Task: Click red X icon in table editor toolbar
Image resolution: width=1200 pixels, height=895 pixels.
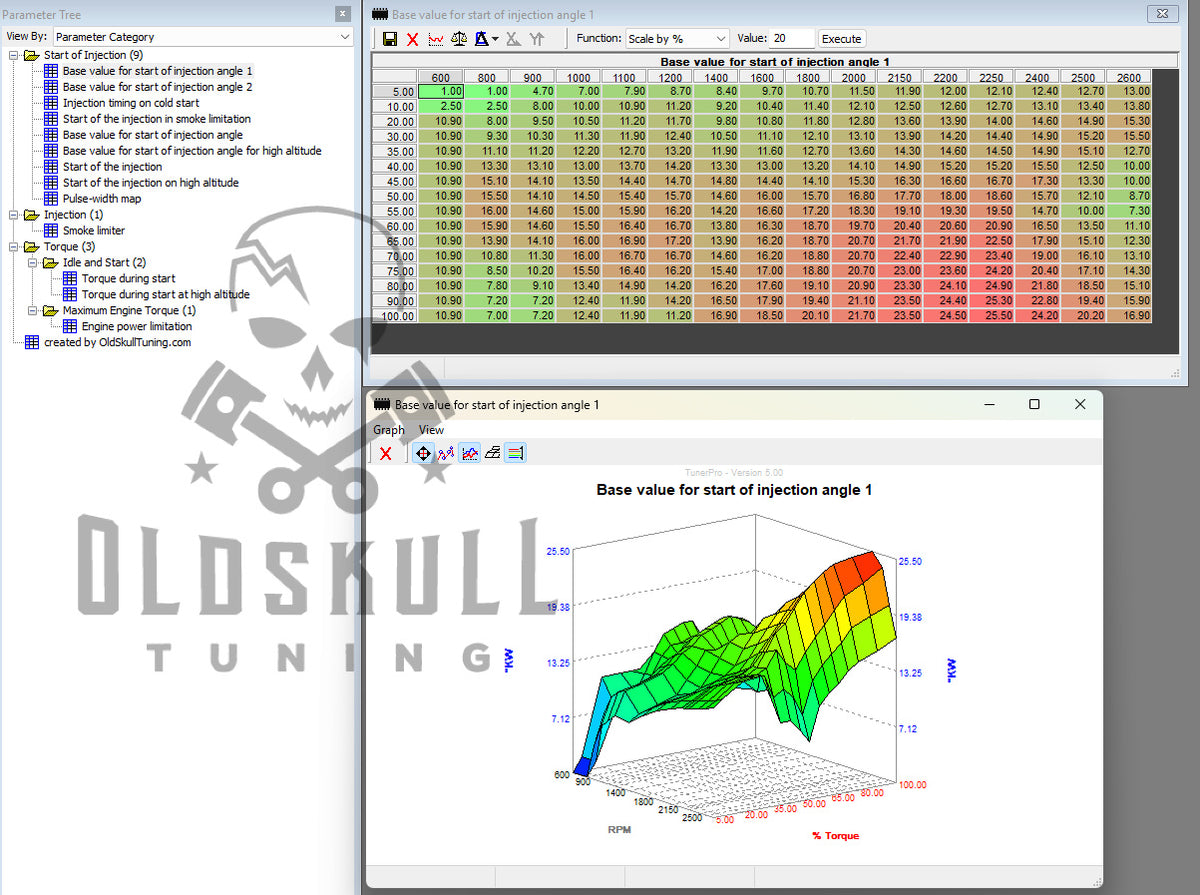Action: [412, 39]
